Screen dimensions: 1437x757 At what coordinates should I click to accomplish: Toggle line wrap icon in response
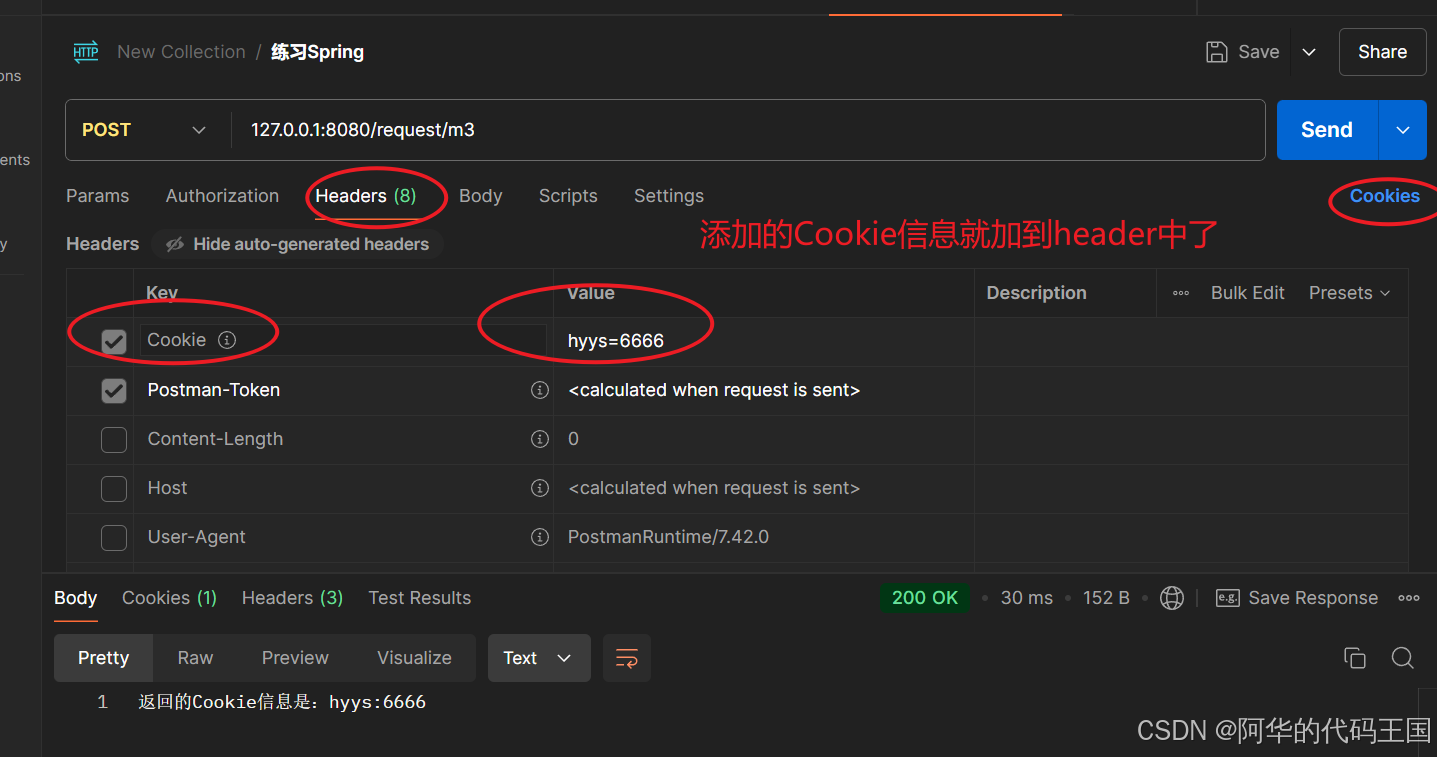627,658
